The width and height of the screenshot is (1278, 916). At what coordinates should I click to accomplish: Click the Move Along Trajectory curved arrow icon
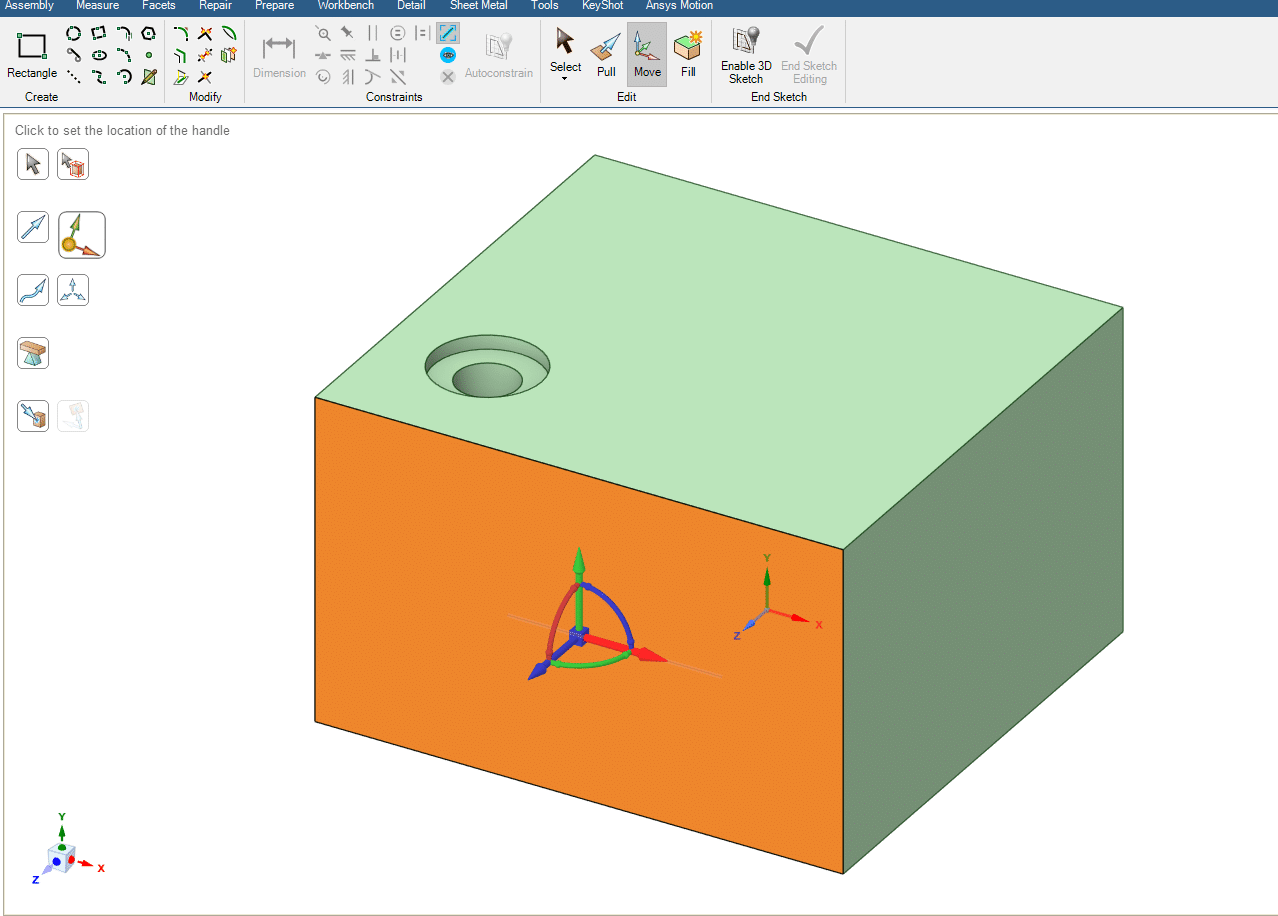click(33, 290)
